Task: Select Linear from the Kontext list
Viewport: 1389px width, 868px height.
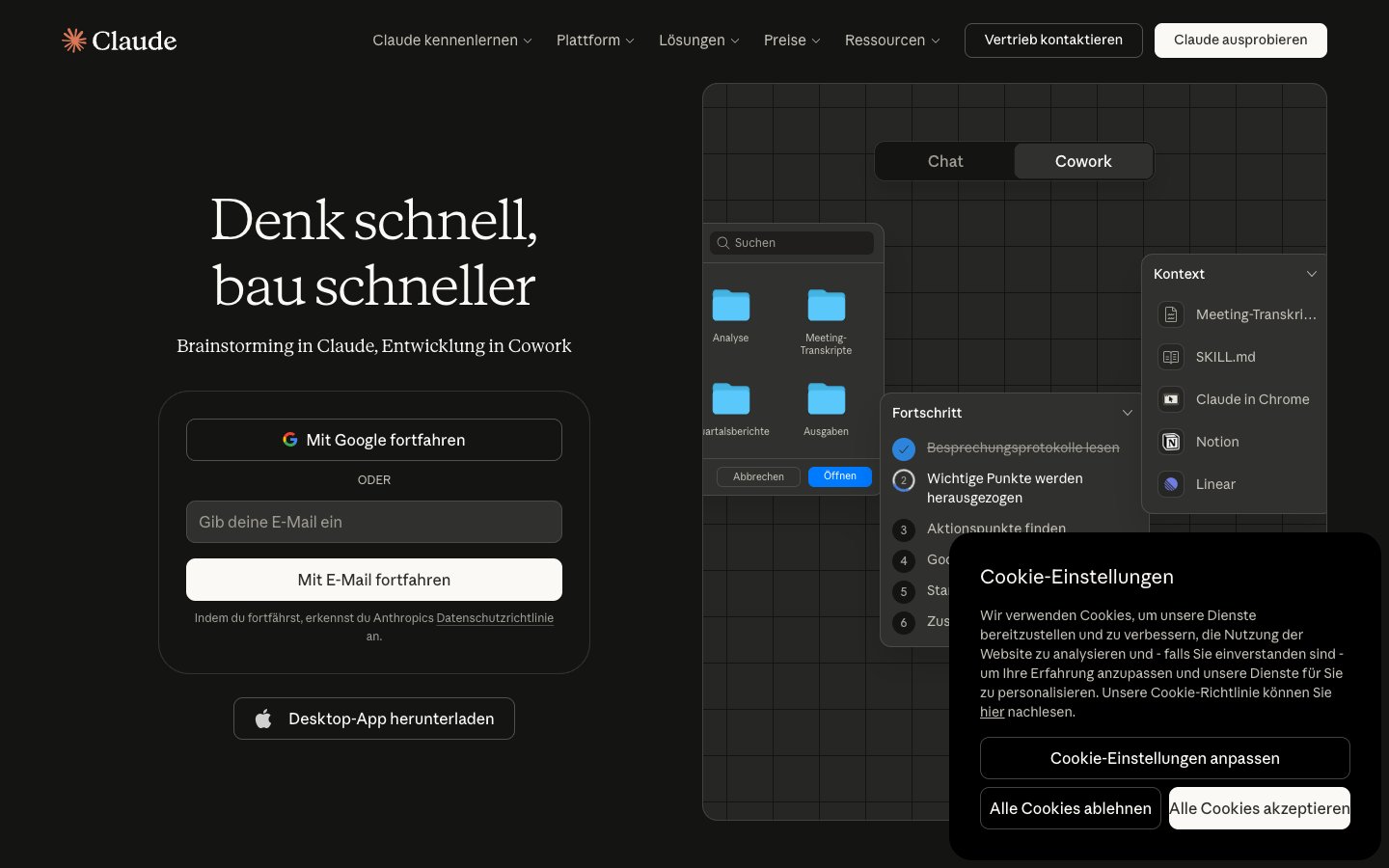Action: 1215,484
